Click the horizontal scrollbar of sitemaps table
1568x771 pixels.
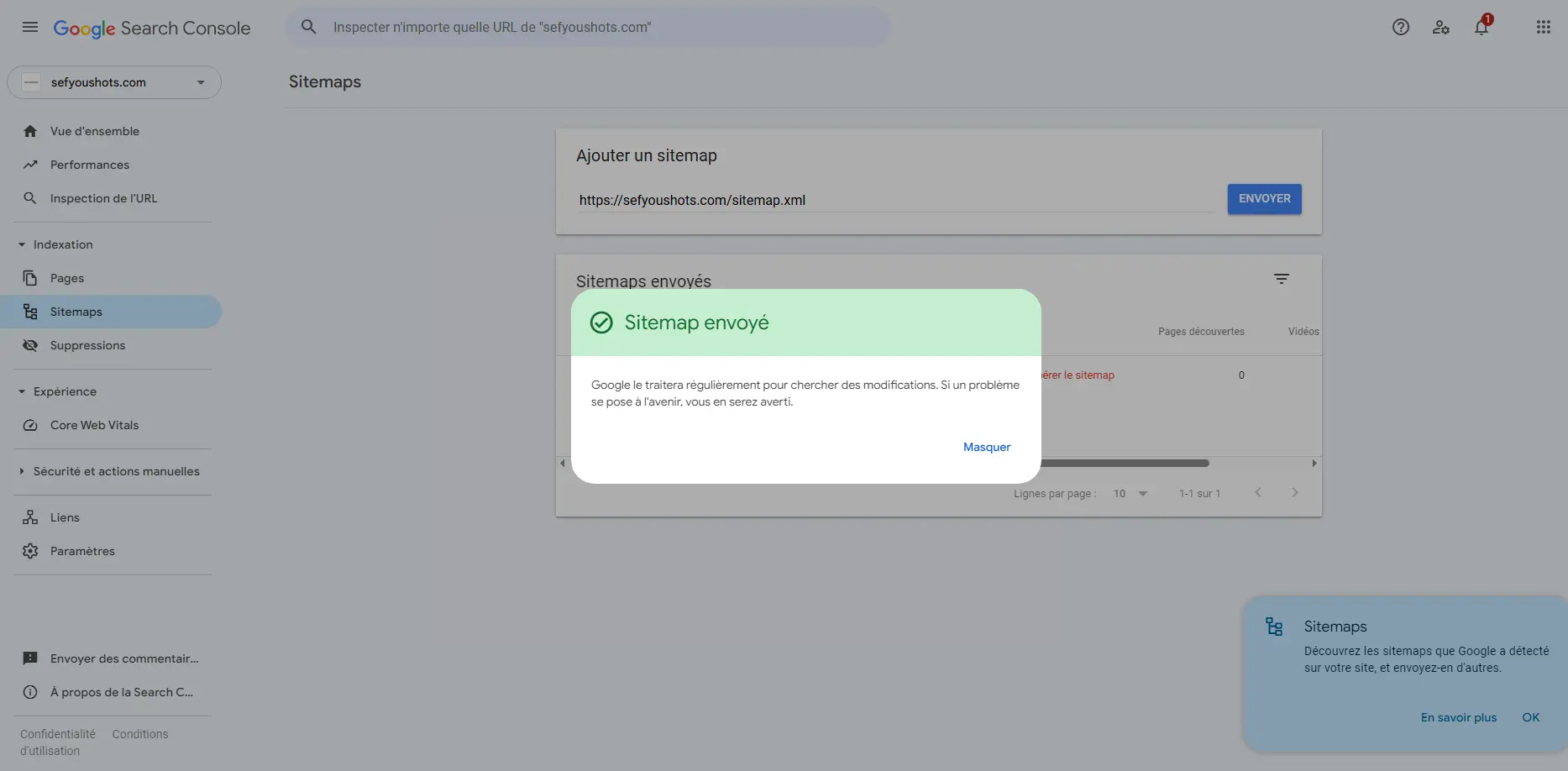coord(1124,463)
